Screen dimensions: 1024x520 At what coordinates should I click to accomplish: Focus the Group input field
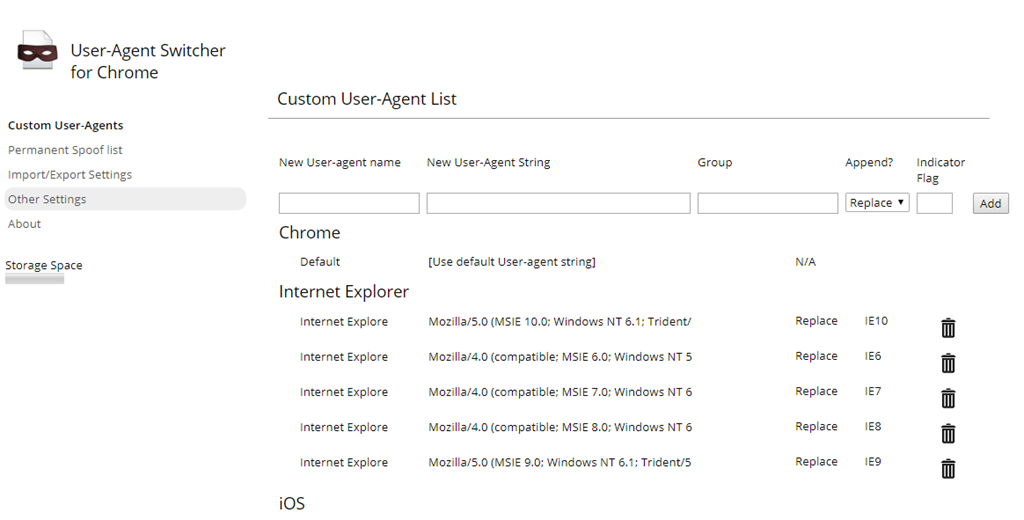pos(767,203)
